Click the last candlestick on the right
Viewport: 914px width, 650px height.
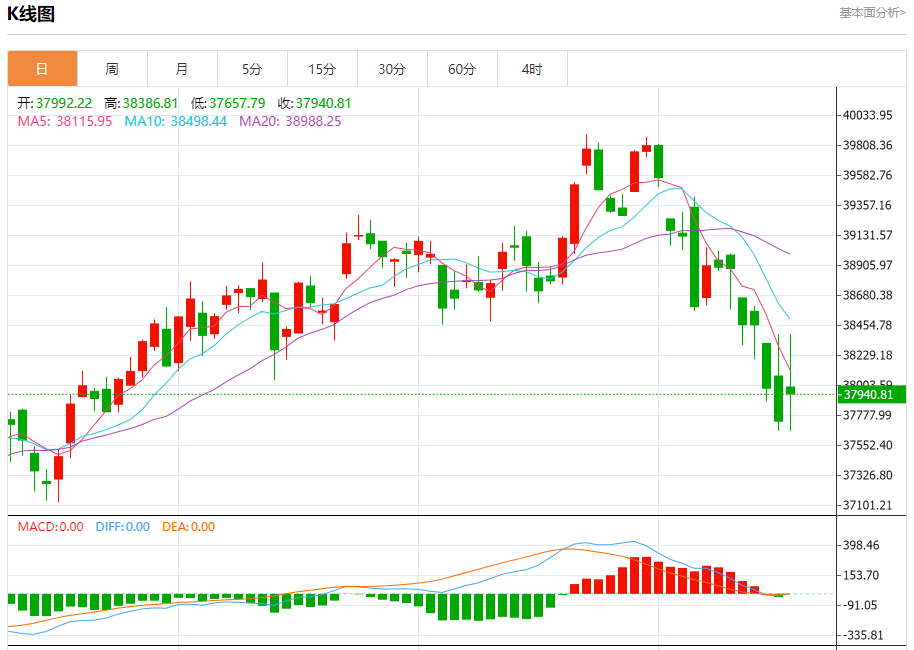point(790,390)
